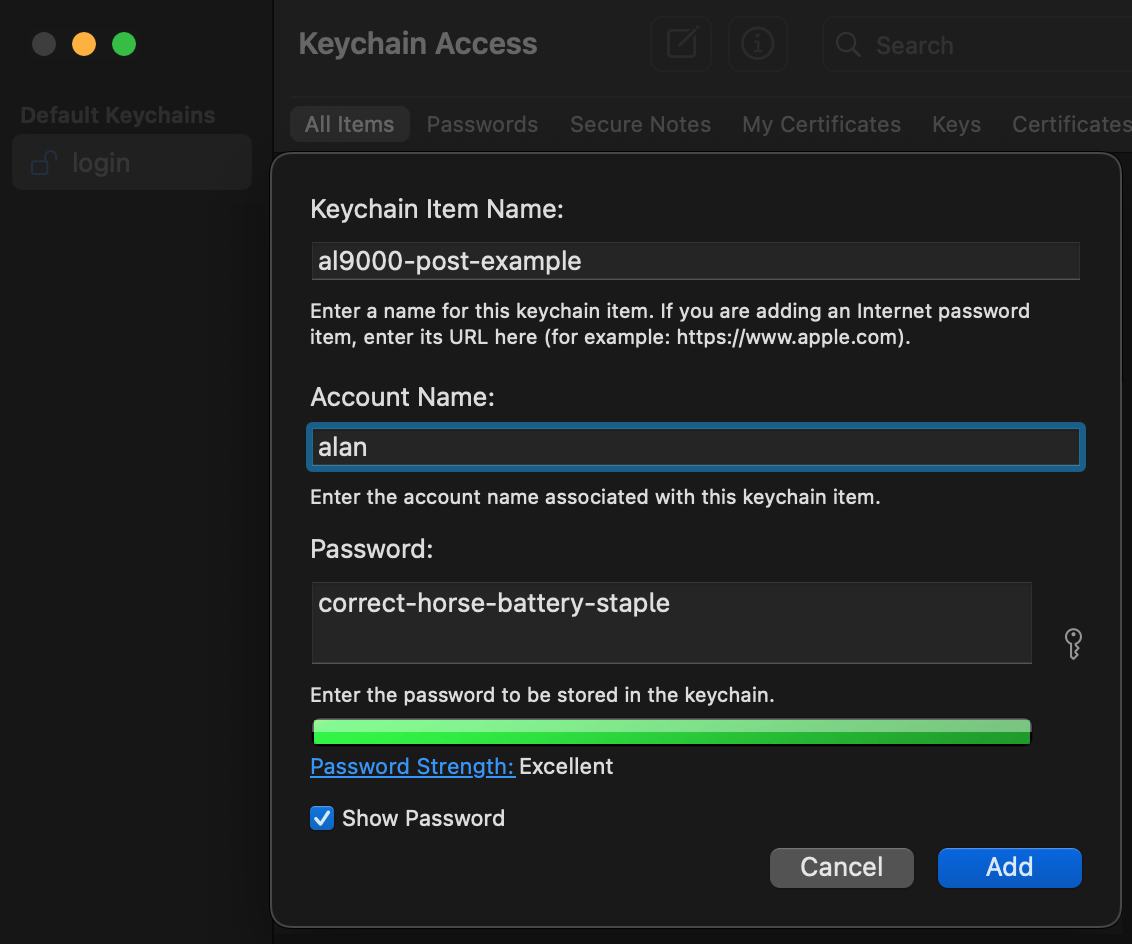This screenshot has width=1132, height=944.
Task: Click the Keychain Item Name field
Action: click(x=695, y=261)
